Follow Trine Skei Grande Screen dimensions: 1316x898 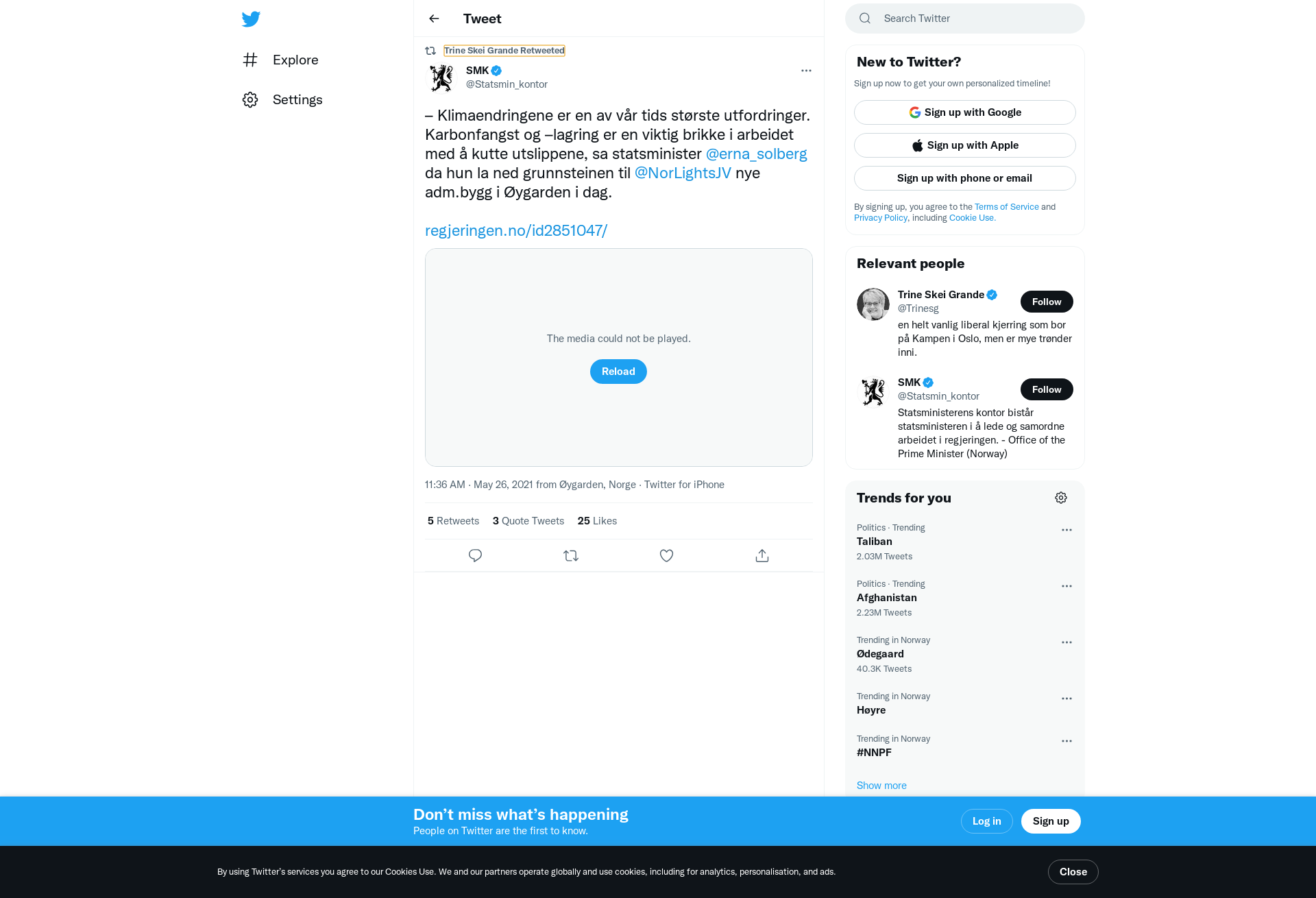click(x=1047, y=302)
